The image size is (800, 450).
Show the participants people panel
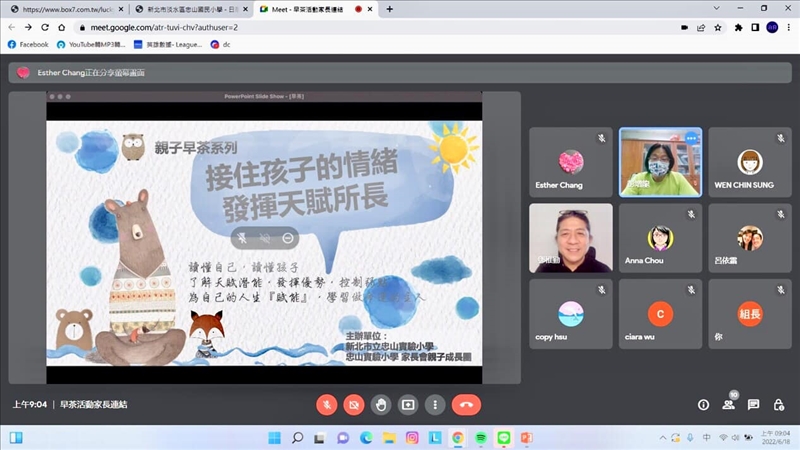(x=728, y=404)
